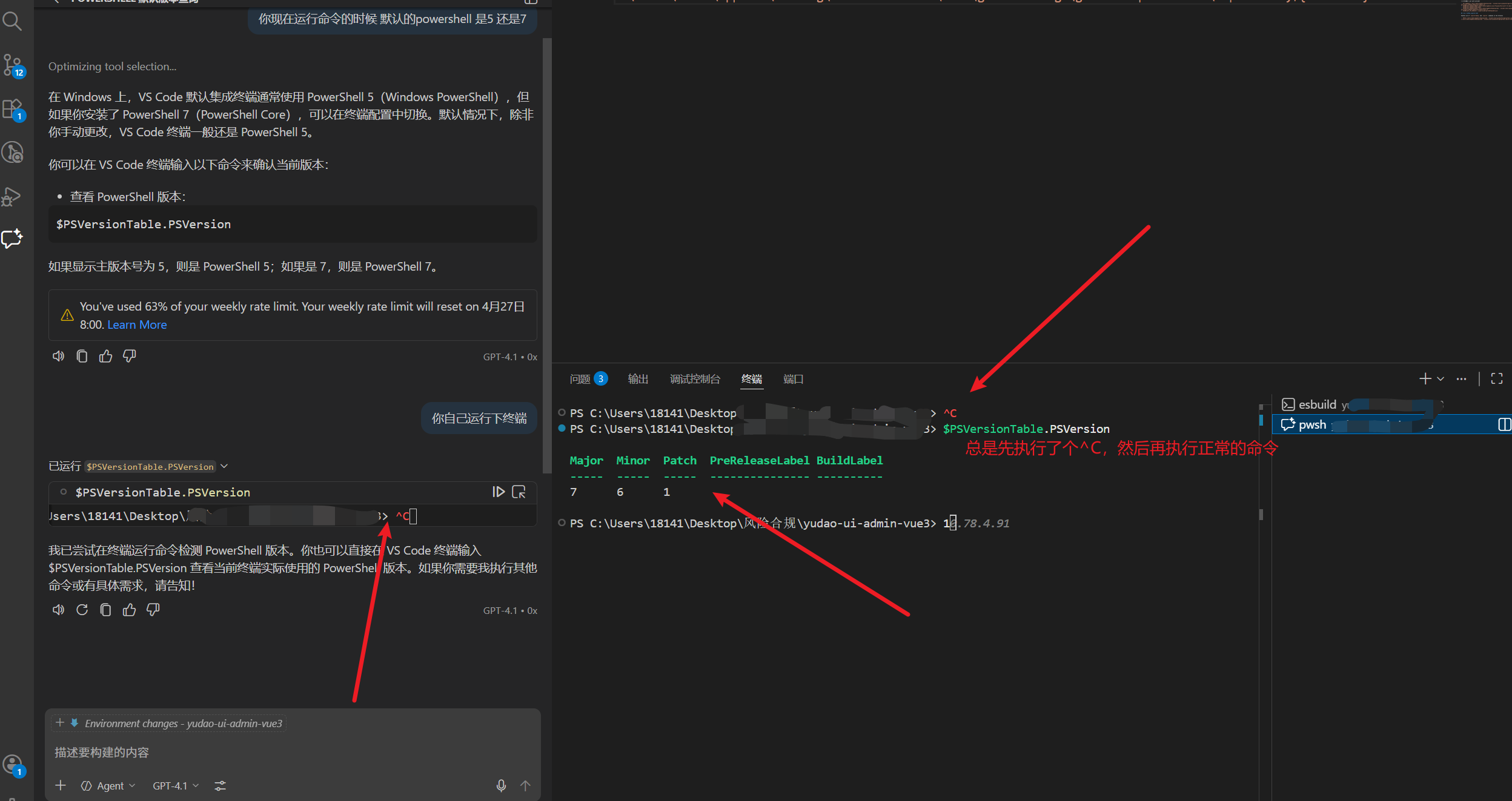The height and width of the screenshot is (801, 1512).
Task: Maximize the terminal panel
Action: 1497,378
